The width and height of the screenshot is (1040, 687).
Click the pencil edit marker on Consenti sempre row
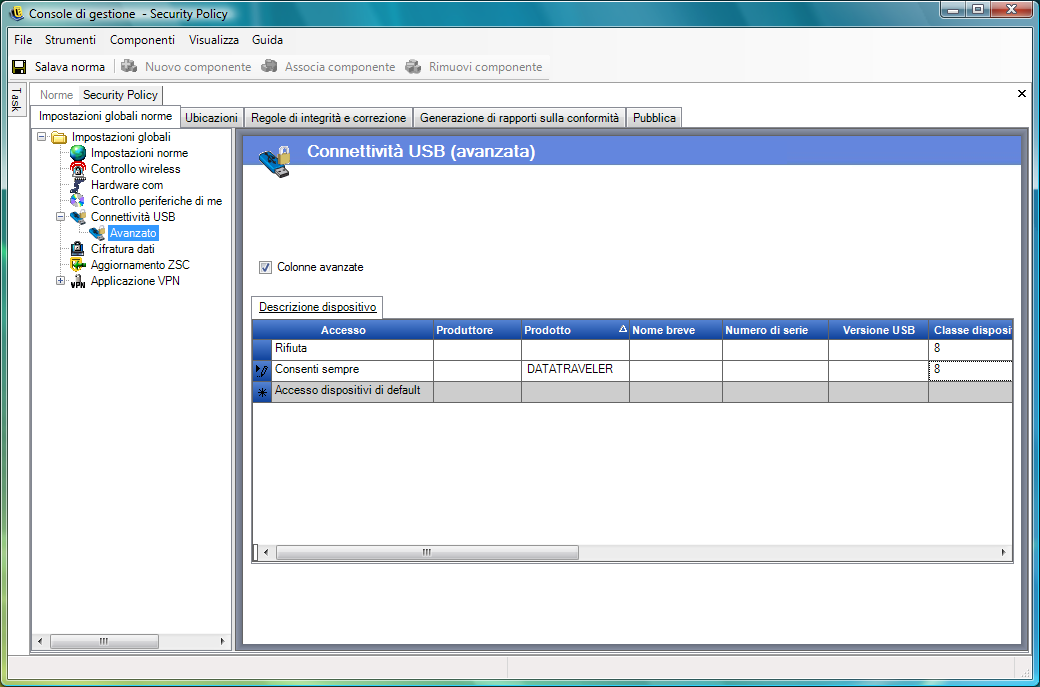(262, 371)
